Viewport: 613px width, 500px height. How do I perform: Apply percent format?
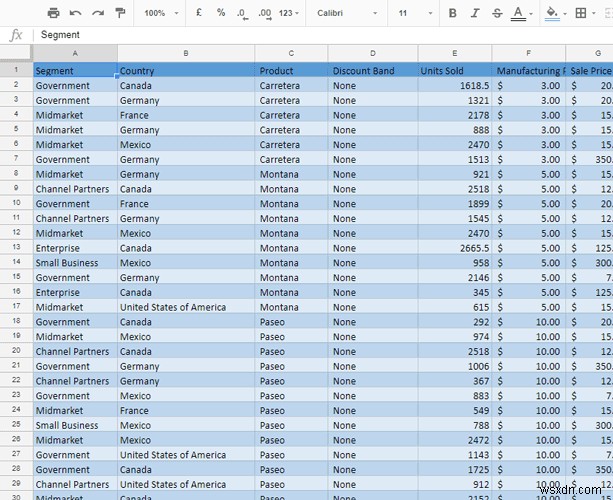pos(221,13)
